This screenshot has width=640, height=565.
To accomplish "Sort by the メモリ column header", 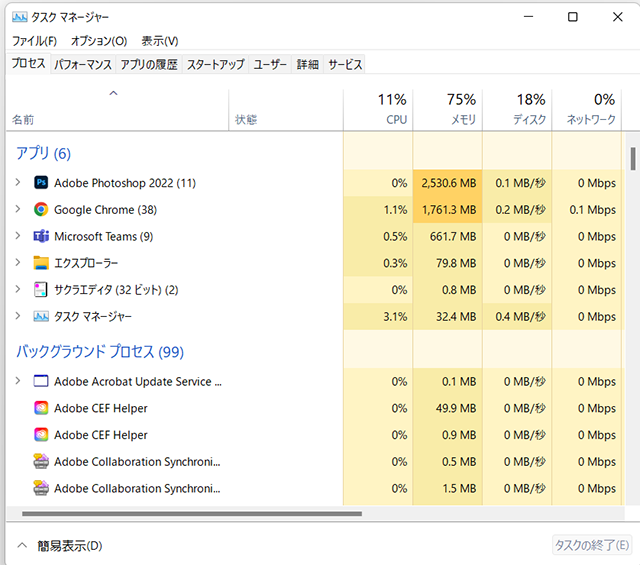I will (x=447, y=109).
